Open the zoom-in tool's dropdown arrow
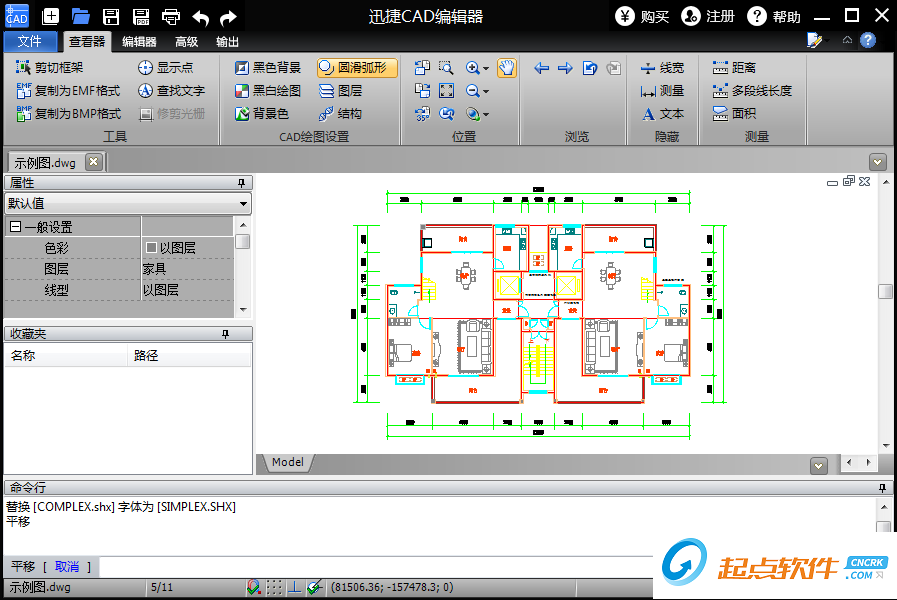The width and height of the screenshot is (897, 600). click(485, 68)
